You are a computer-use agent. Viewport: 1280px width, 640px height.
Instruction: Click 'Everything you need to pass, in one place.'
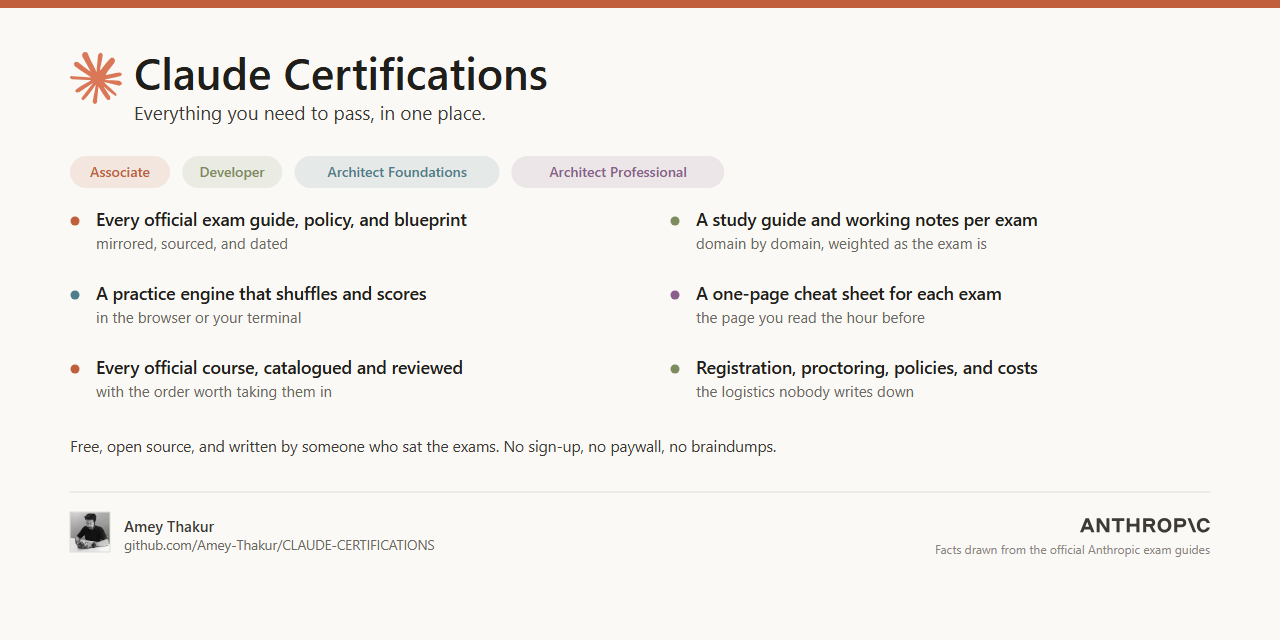pos(310,114)
